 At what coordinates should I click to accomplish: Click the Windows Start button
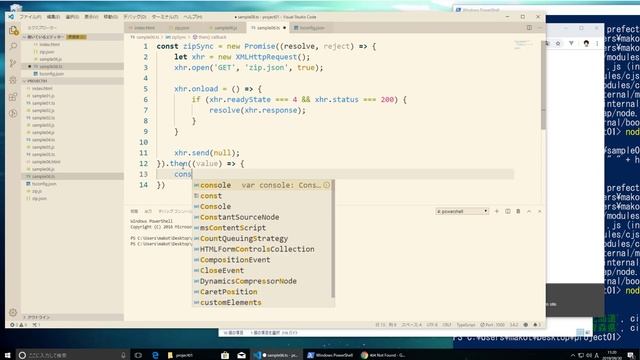coord(7,355)
